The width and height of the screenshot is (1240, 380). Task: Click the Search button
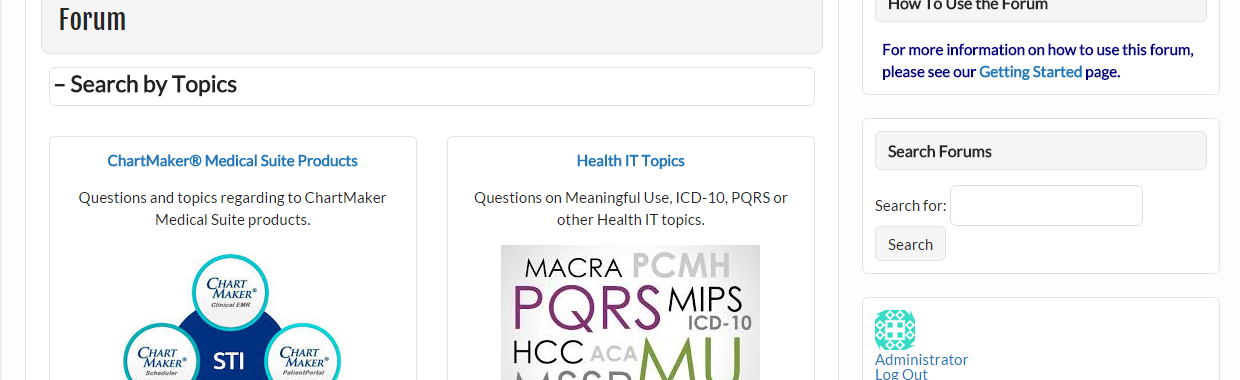(x=910, y=244)
